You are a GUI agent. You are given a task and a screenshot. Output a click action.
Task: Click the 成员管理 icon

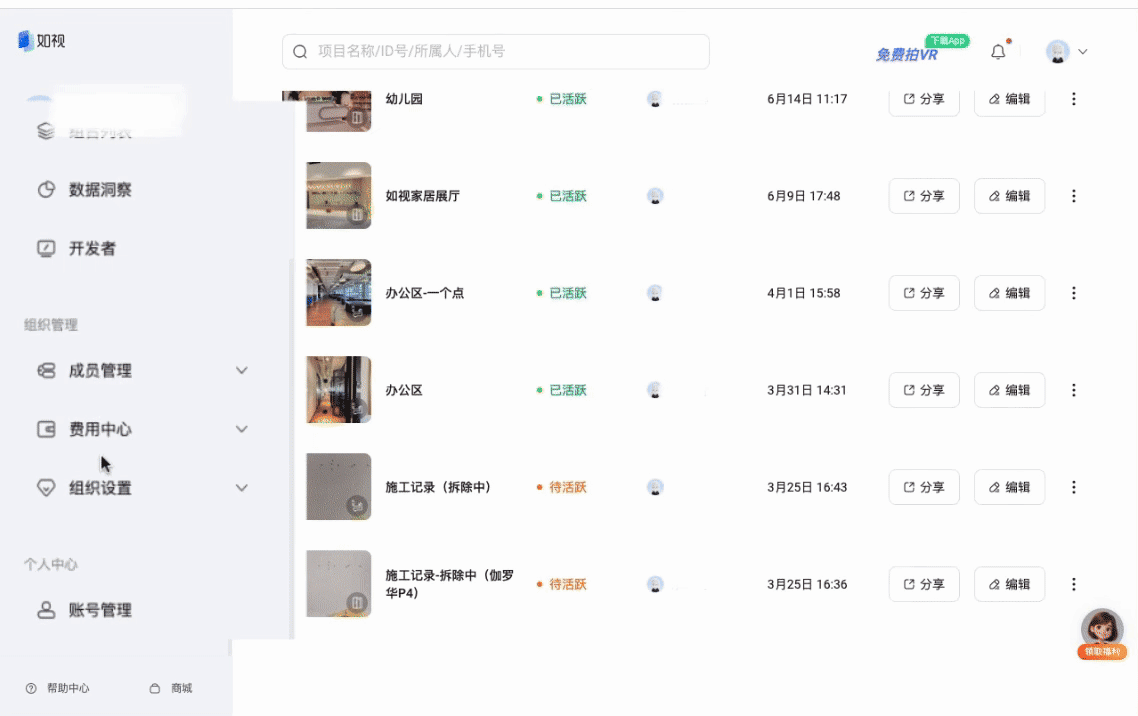[x=46, y=371]
